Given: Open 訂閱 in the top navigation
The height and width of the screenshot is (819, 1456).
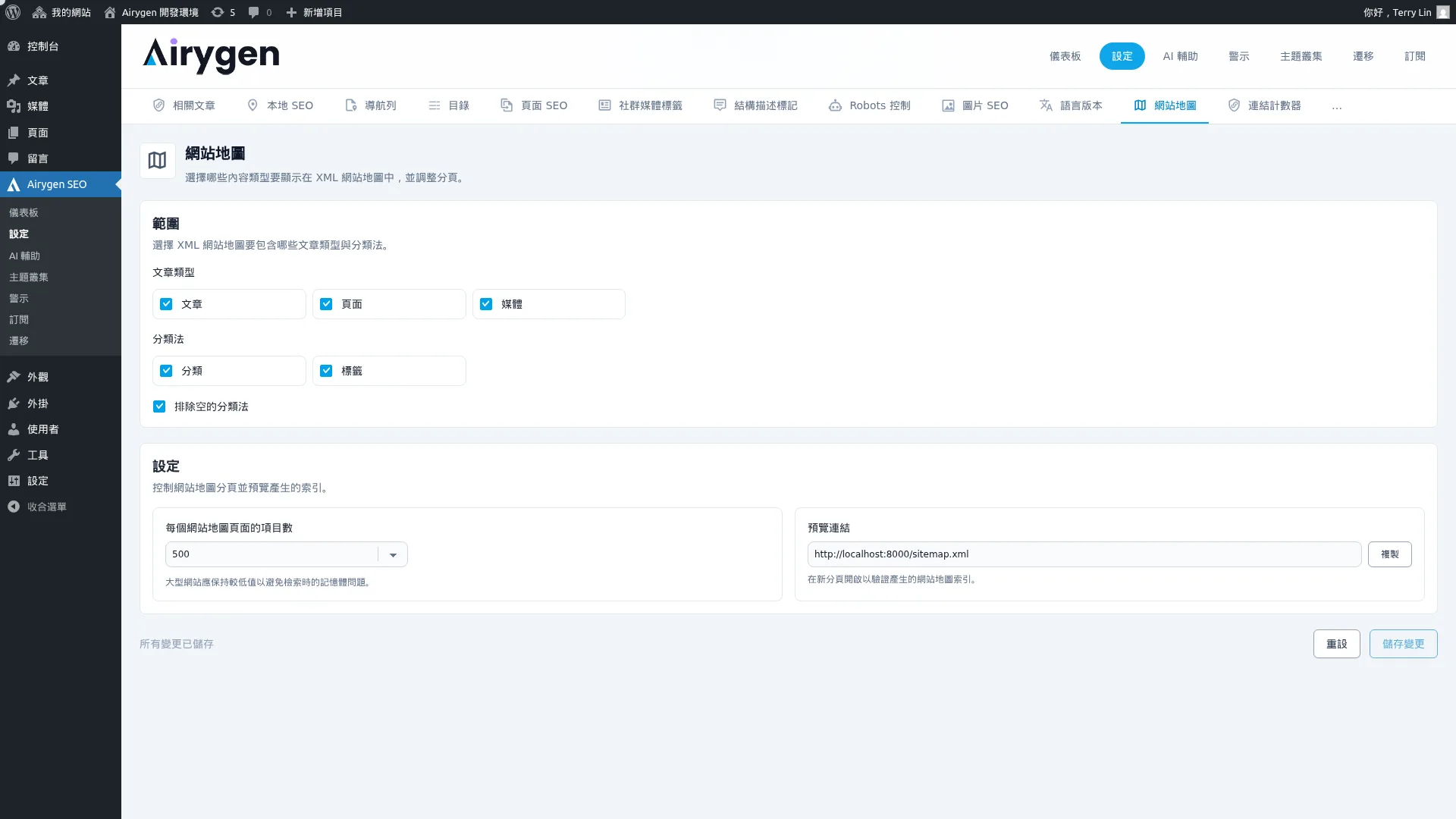Looking at the screenshot, I should click(x=1415, y=56).
